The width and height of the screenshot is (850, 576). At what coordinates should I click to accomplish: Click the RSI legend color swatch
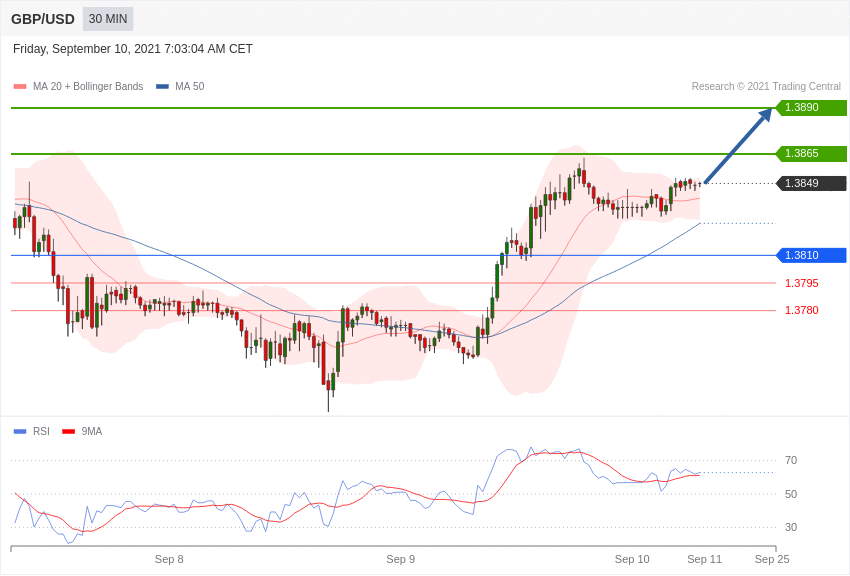20,432
